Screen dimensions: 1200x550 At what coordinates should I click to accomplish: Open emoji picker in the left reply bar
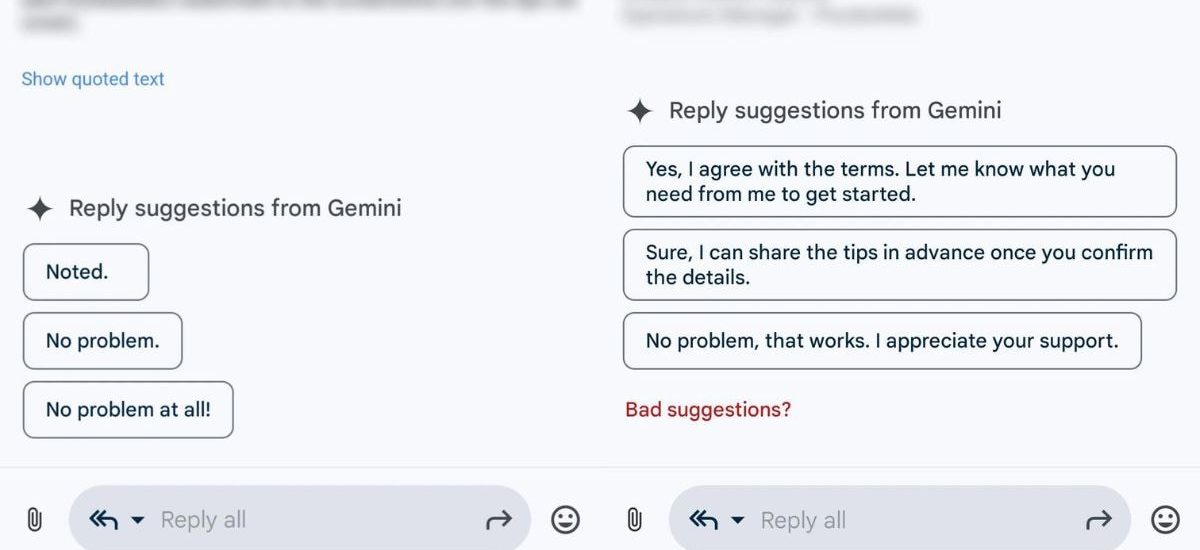[x=566, y=520]
